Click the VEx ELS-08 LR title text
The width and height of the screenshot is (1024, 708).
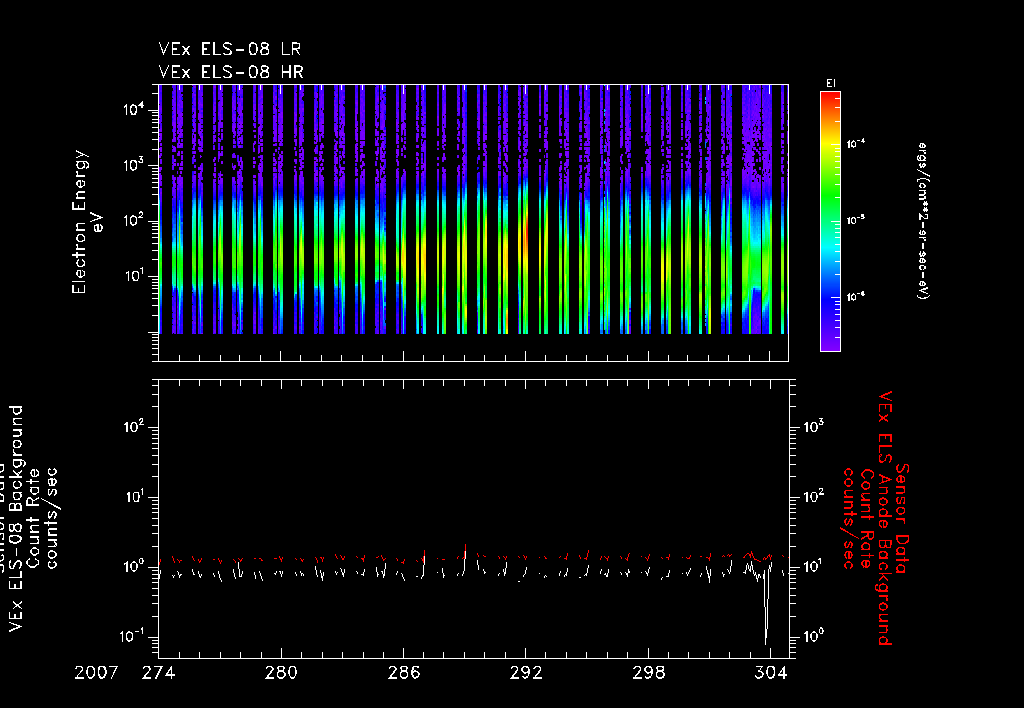click(x=231, y=49)
